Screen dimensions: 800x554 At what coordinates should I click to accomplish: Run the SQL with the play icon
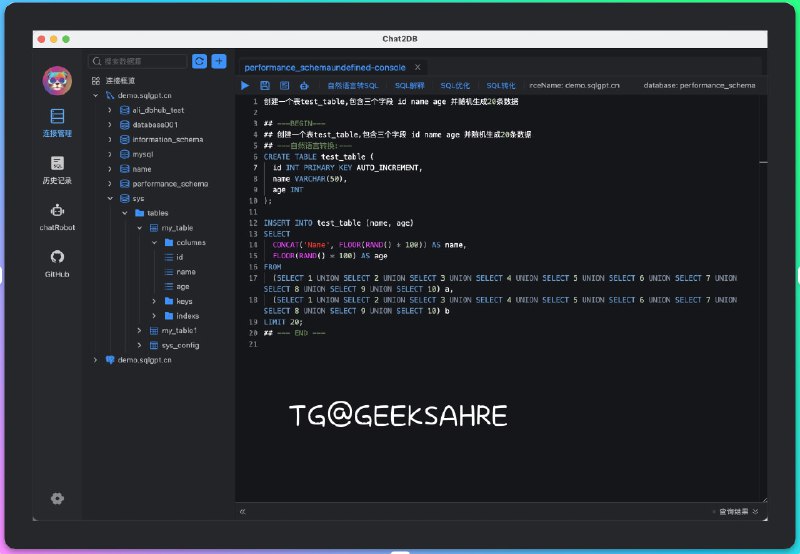tap(246, 86)
